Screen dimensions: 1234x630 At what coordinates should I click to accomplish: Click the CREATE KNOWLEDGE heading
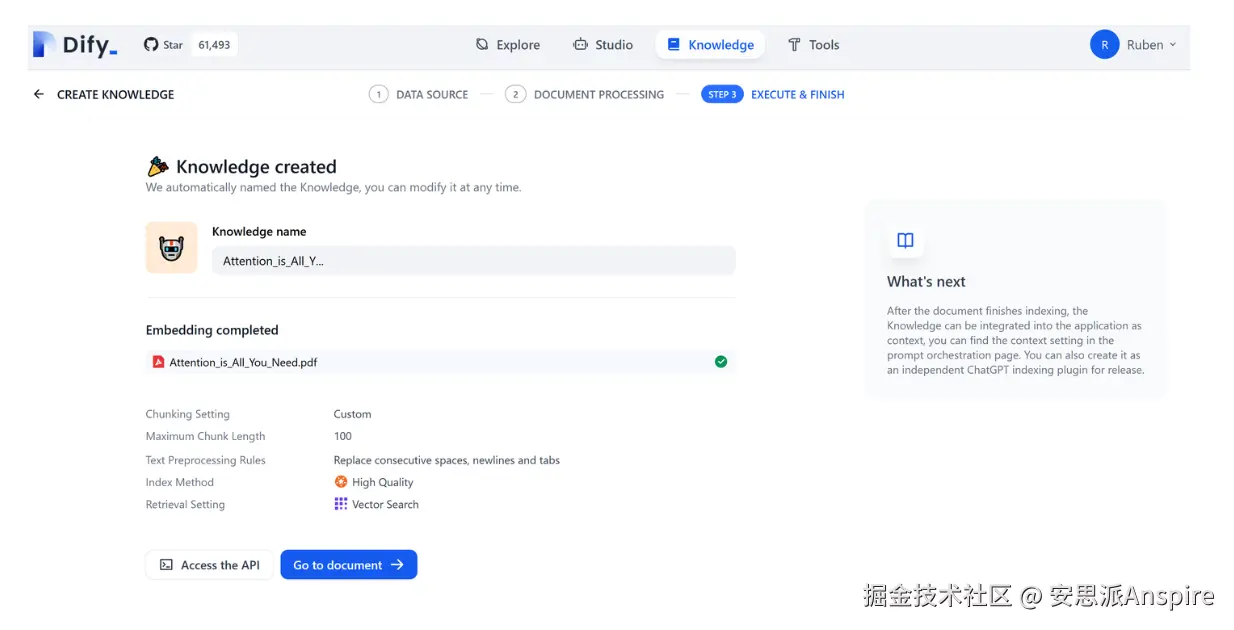click(x=115, y=95)
